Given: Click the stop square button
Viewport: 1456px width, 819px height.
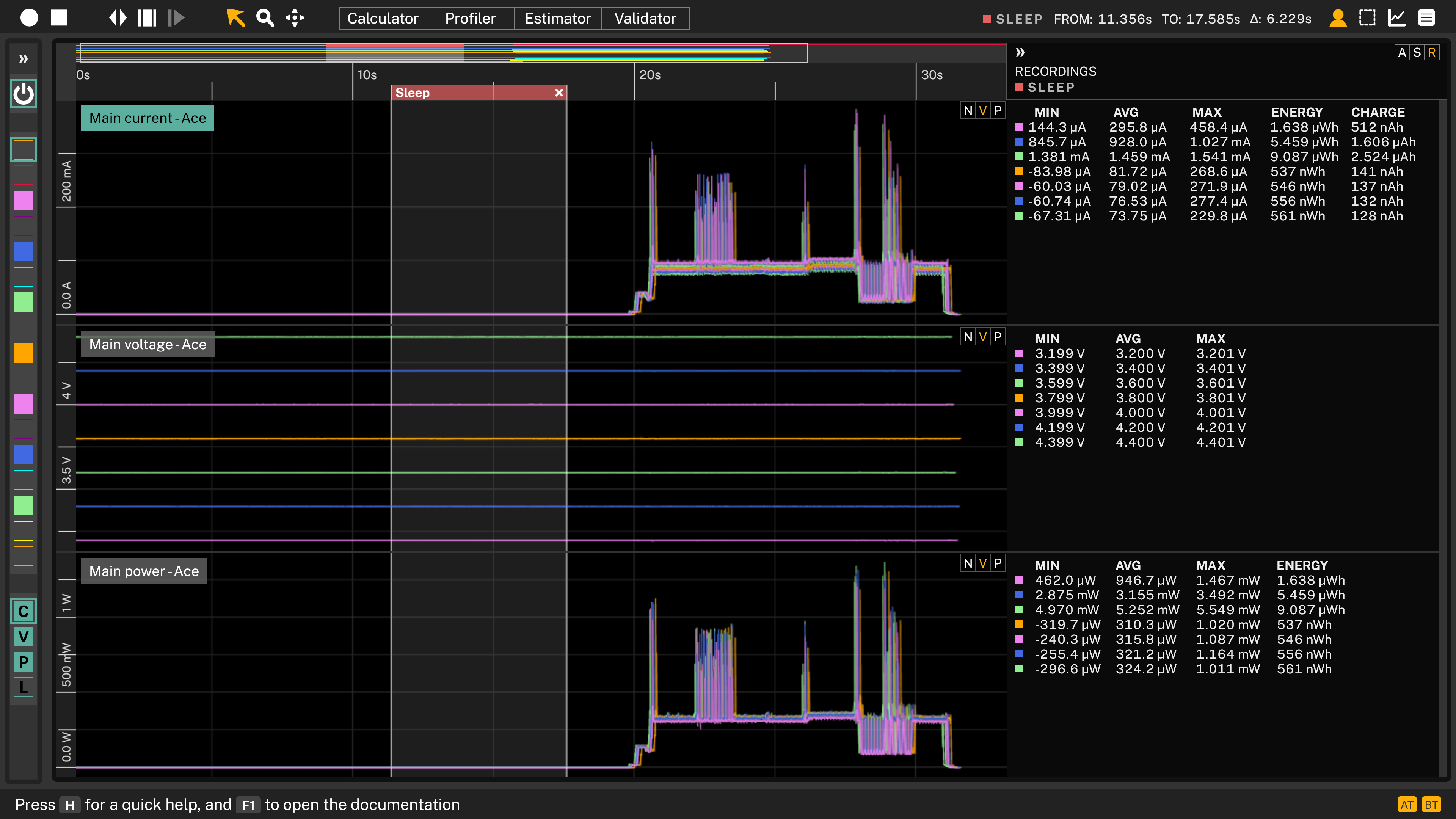Looking at the screenshot, I should pyautogui.click(x=59, y=18).
